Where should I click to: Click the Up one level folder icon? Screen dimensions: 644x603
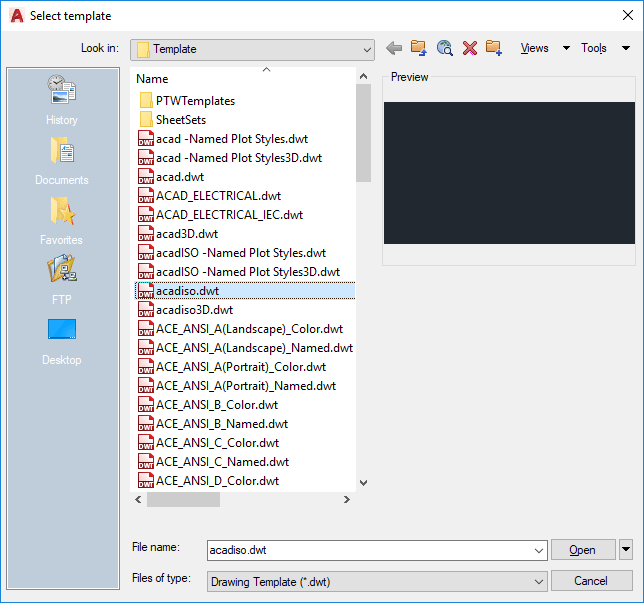pyautogui.click(x=419, y=48)
